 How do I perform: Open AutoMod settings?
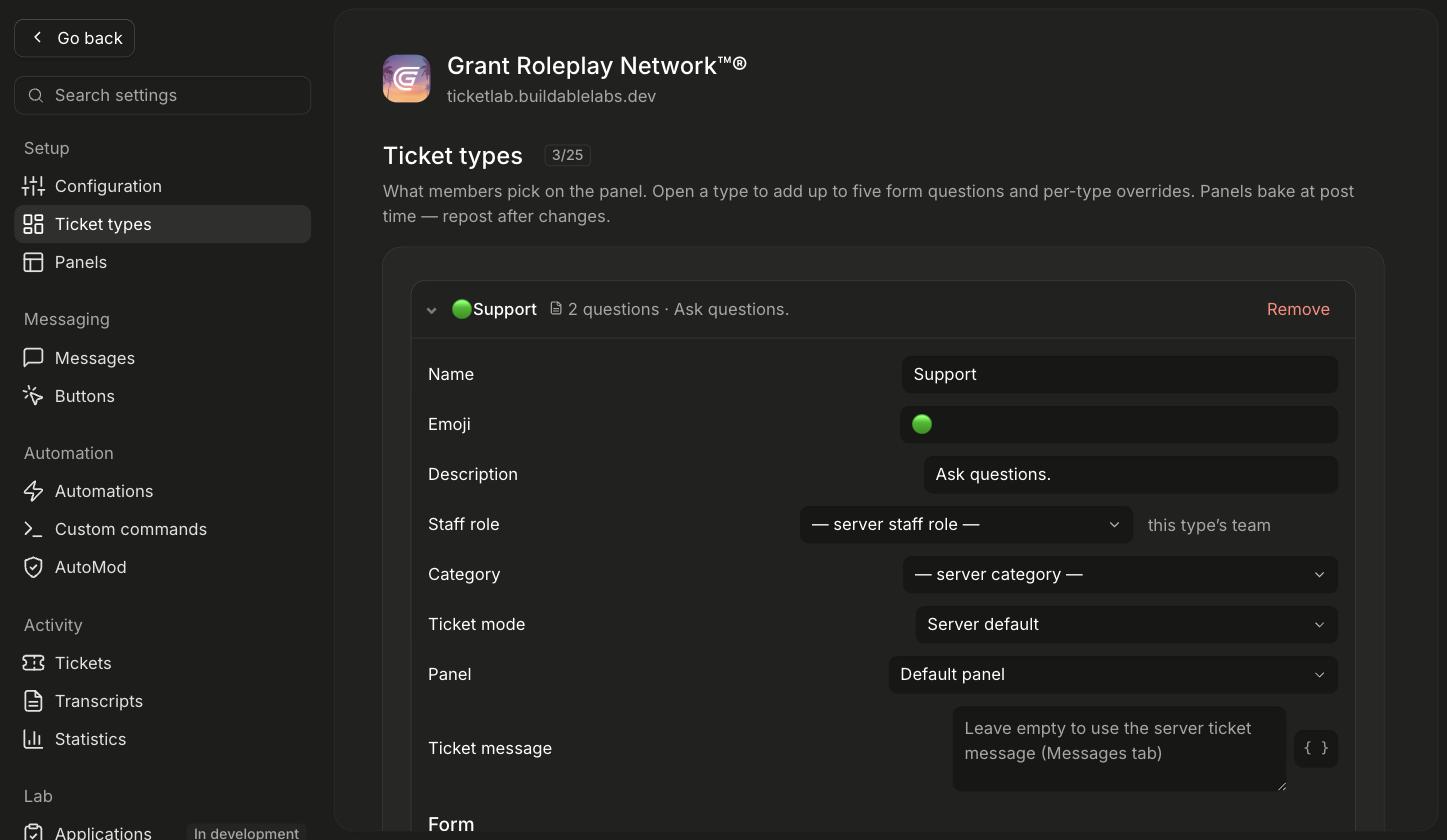click(x=162, y=567)
